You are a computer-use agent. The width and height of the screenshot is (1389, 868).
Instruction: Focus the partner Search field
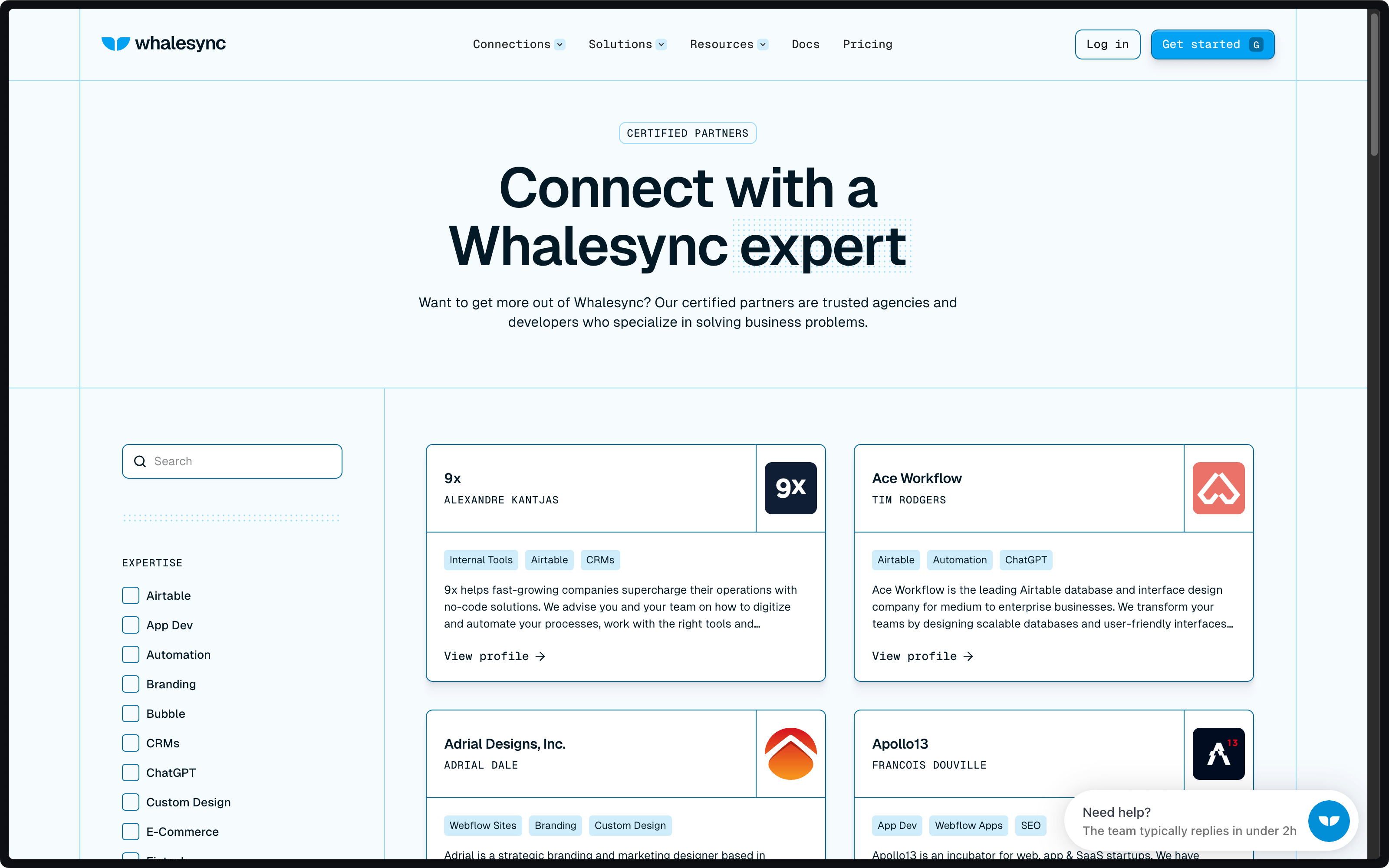coord(232,461)
